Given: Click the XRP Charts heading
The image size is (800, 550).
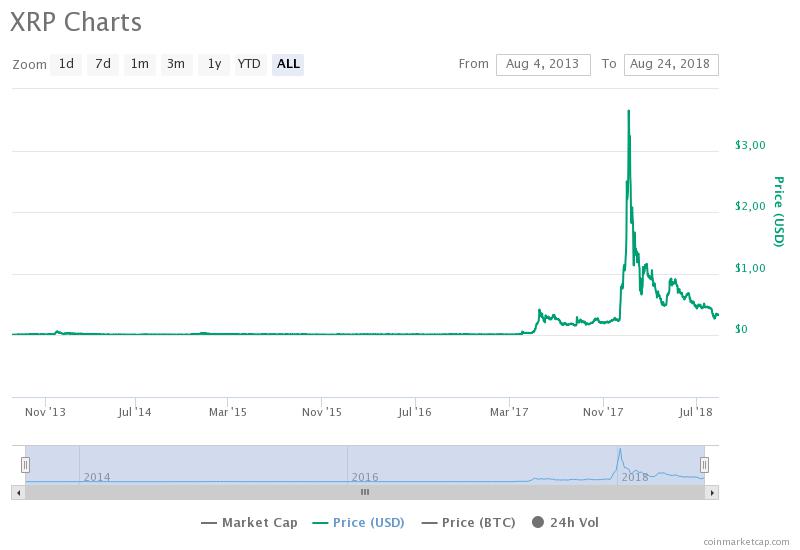Looking at the screenshot, I should coord(76,22).
